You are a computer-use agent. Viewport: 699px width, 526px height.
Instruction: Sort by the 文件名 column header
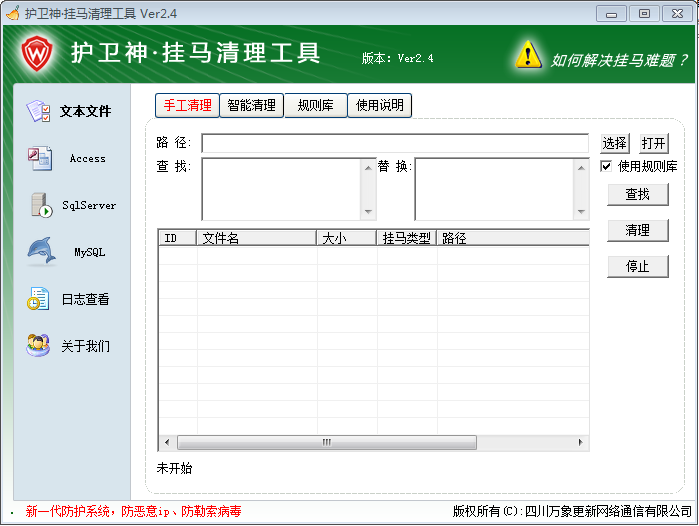pyautogui.click(x=257, y=238)
